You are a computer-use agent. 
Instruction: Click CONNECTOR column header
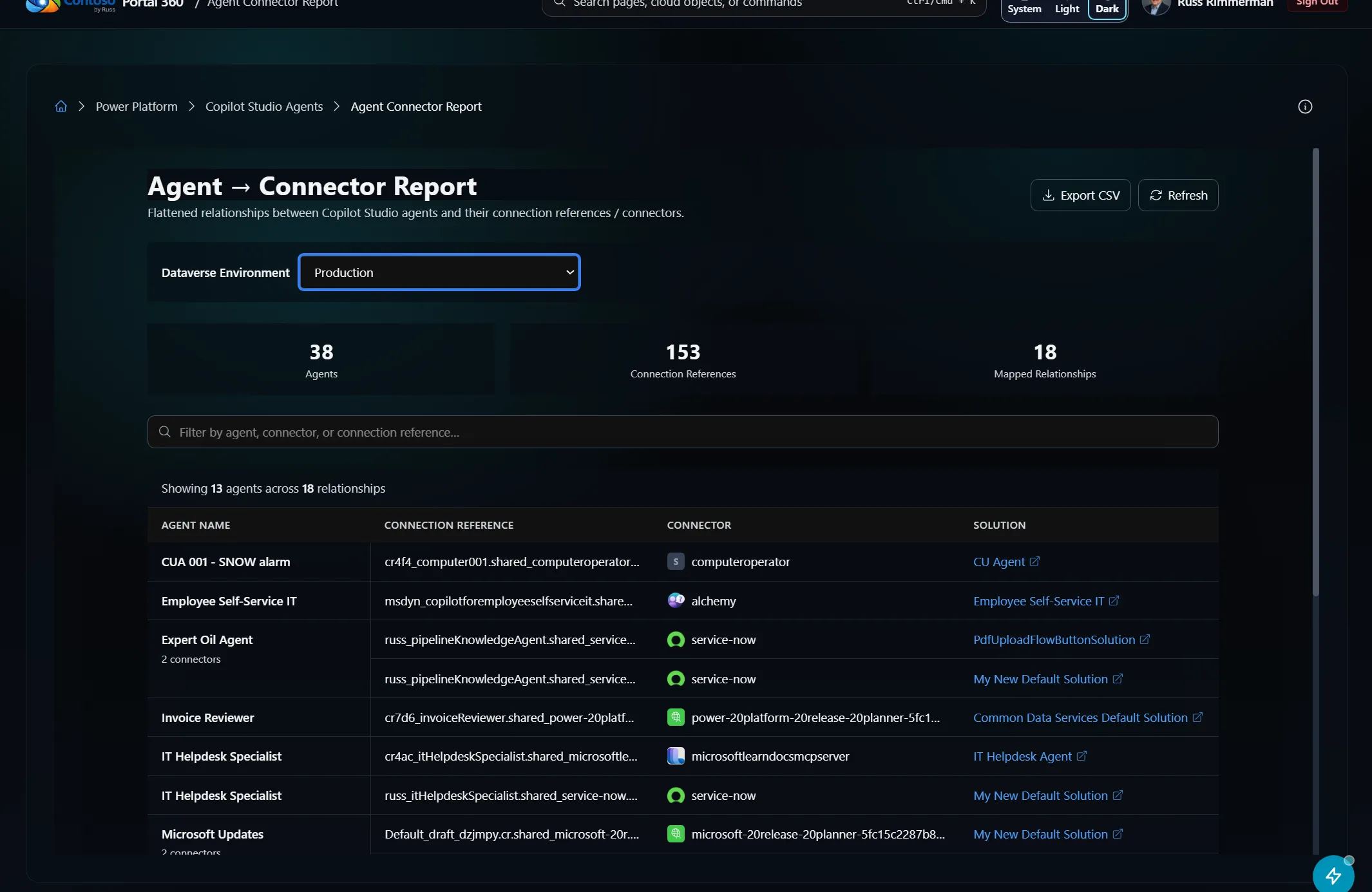coord(699,525)
